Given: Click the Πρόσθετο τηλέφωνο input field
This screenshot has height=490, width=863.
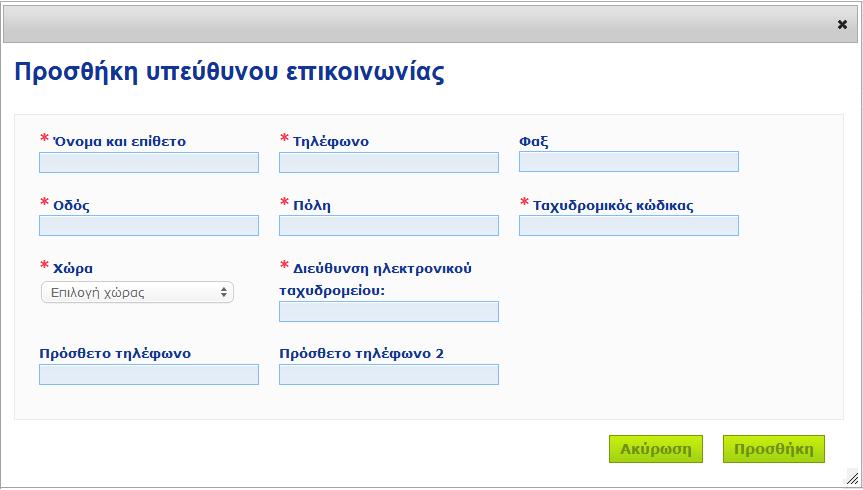Looking at the screenshot, I should (x=149, y=374).
